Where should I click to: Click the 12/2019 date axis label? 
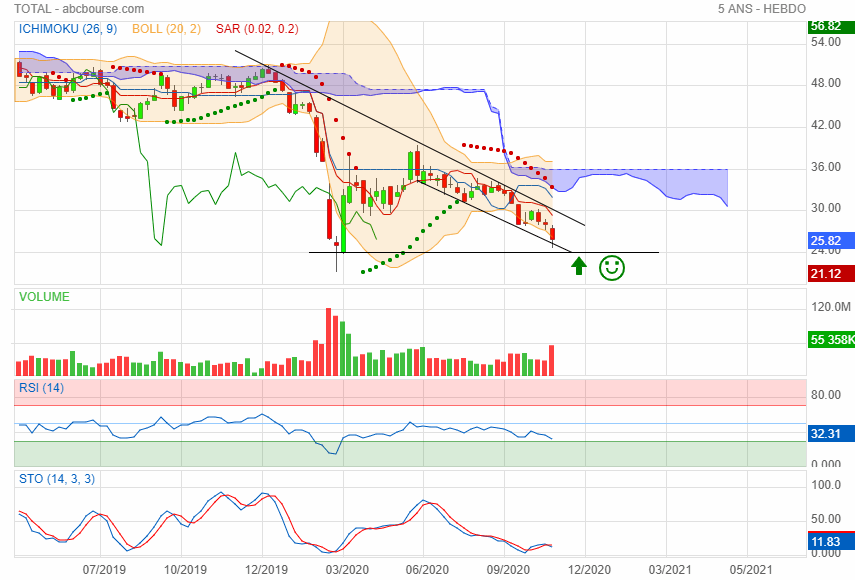[x=266, y=570]
